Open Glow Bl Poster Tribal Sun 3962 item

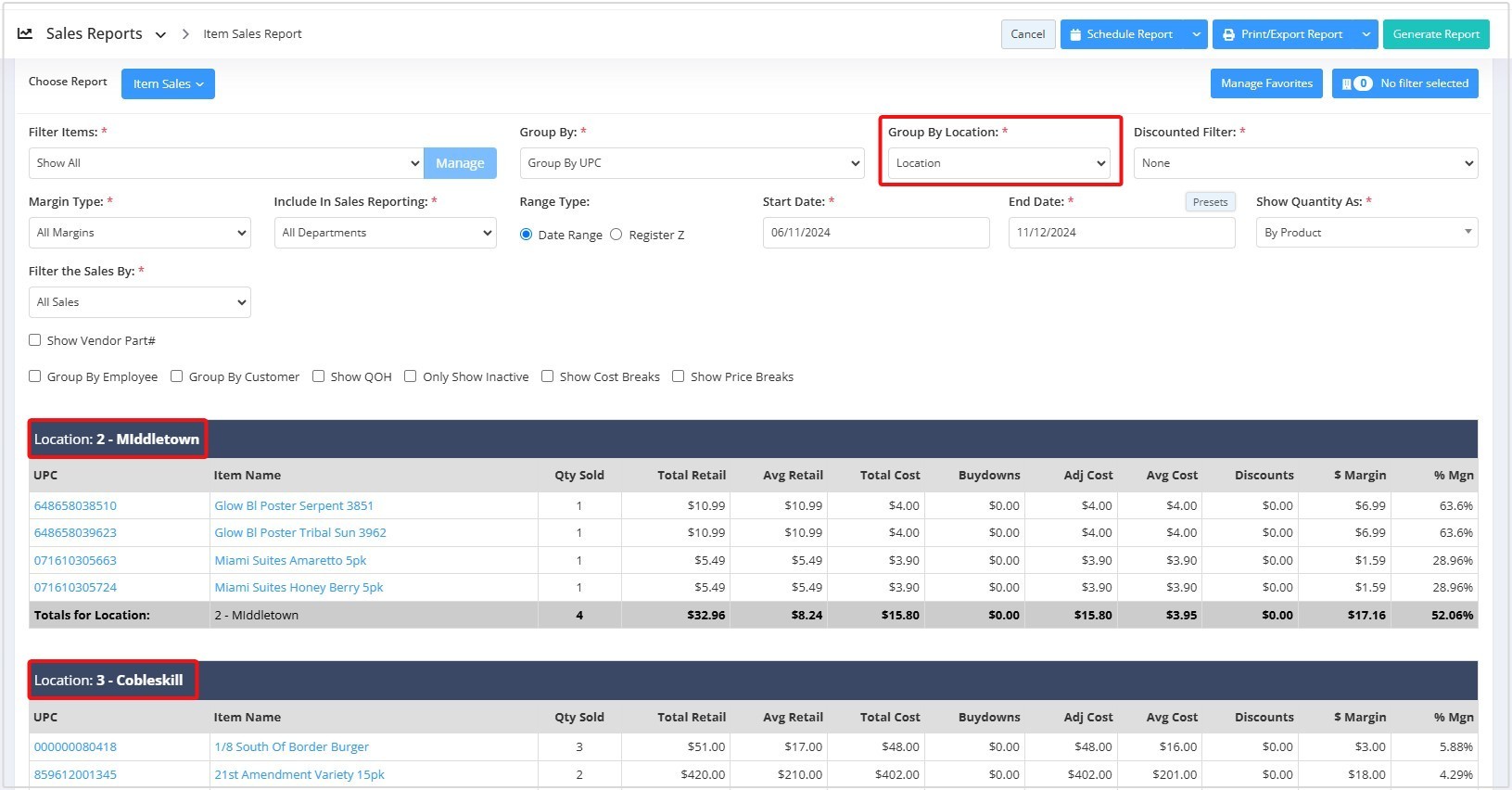[300, 533]
